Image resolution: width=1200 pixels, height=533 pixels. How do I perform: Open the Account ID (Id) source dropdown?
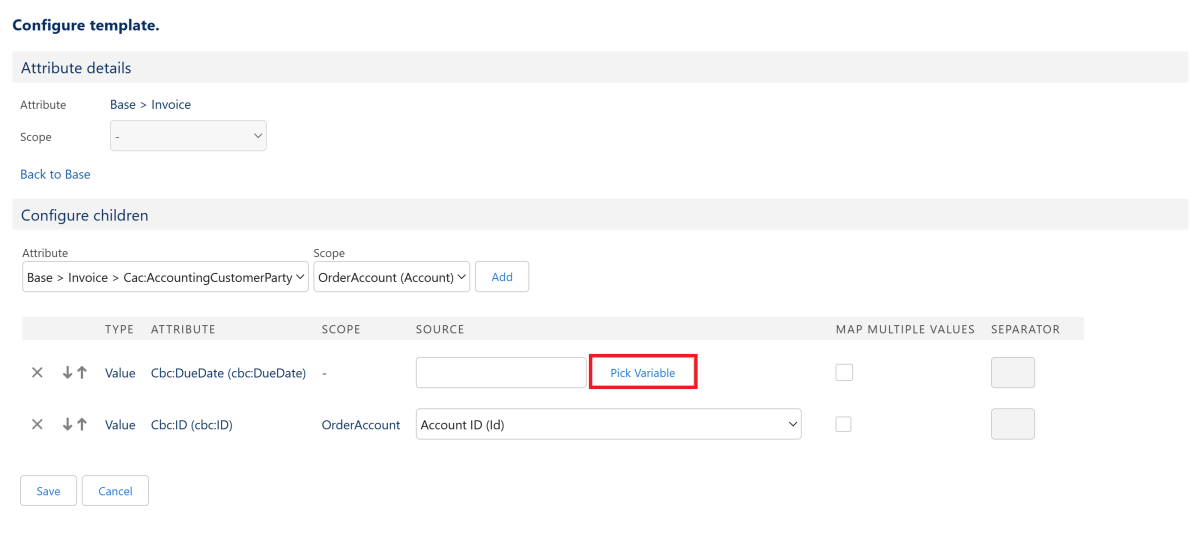click(608, 424)
